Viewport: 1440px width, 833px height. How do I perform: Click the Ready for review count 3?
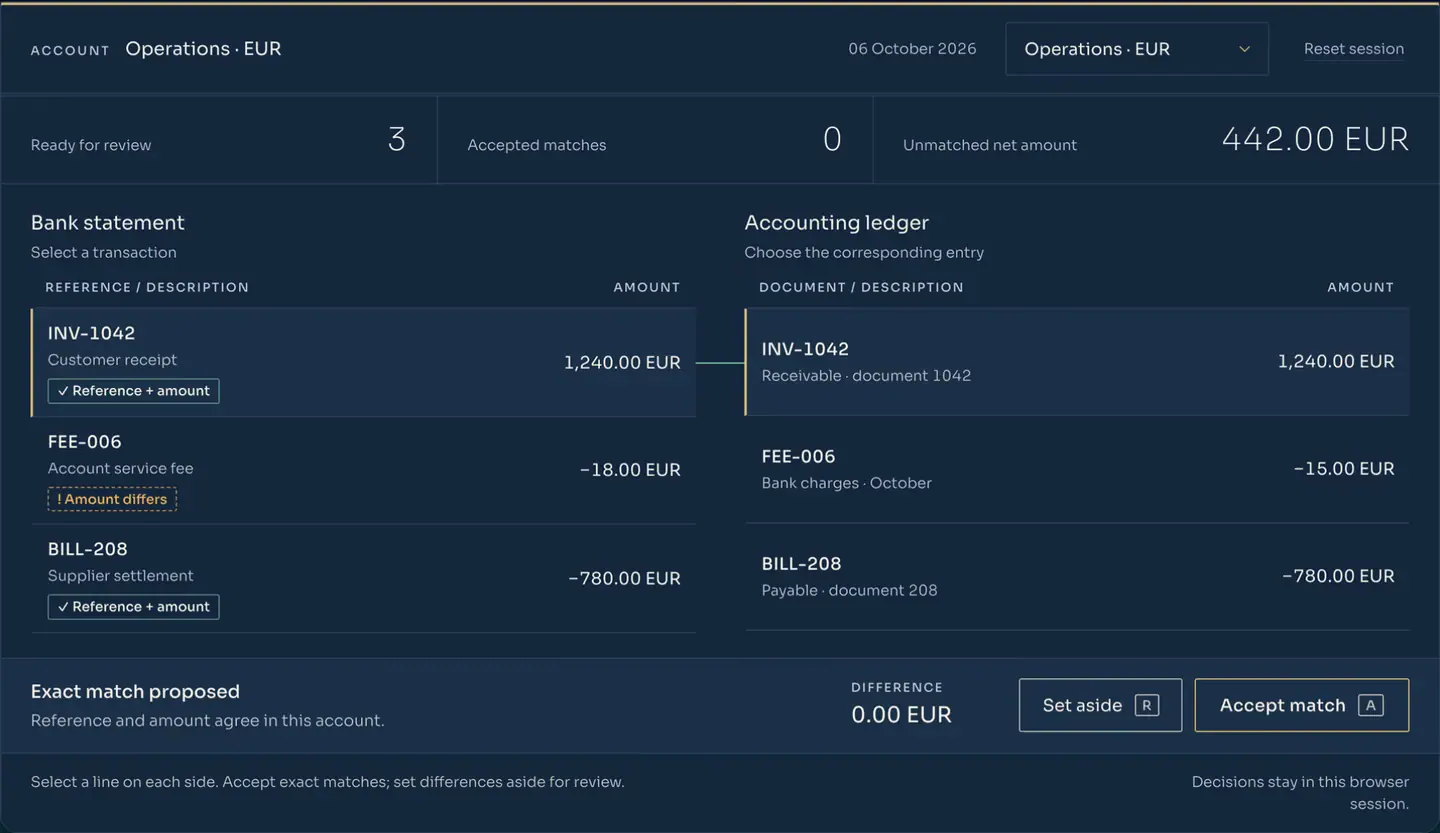397,139
